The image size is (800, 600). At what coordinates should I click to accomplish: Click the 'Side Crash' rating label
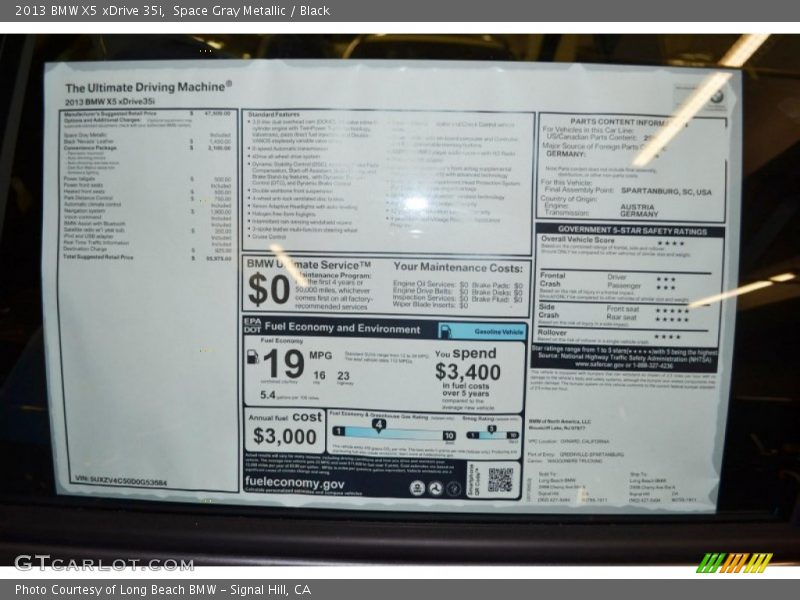click(547, 311)
